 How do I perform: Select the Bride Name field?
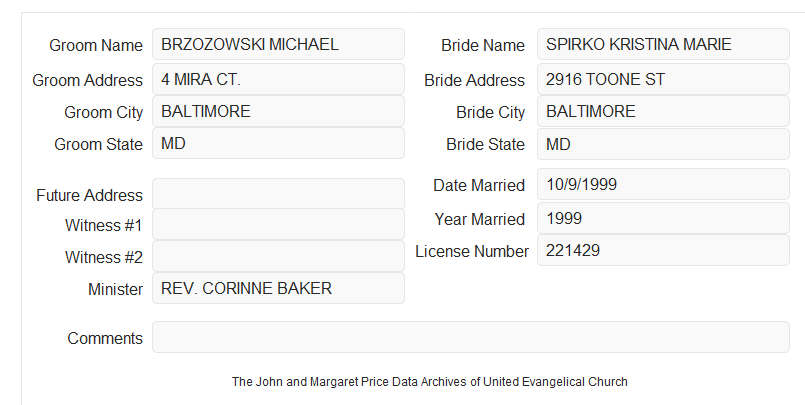(663, 44)
